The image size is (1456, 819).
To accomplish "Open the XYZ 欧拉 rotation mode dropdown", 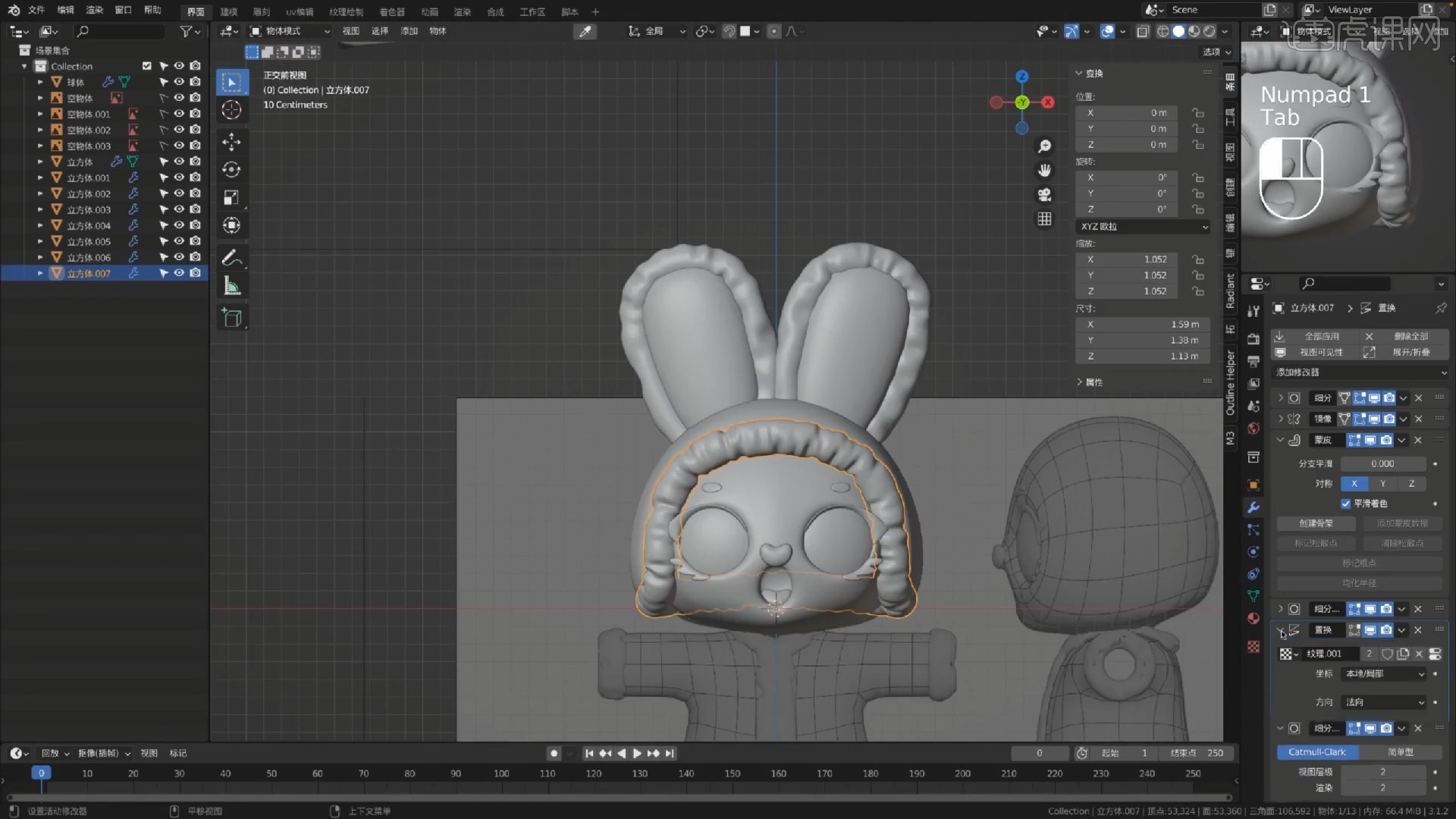I will click(x=1143, y=227).
